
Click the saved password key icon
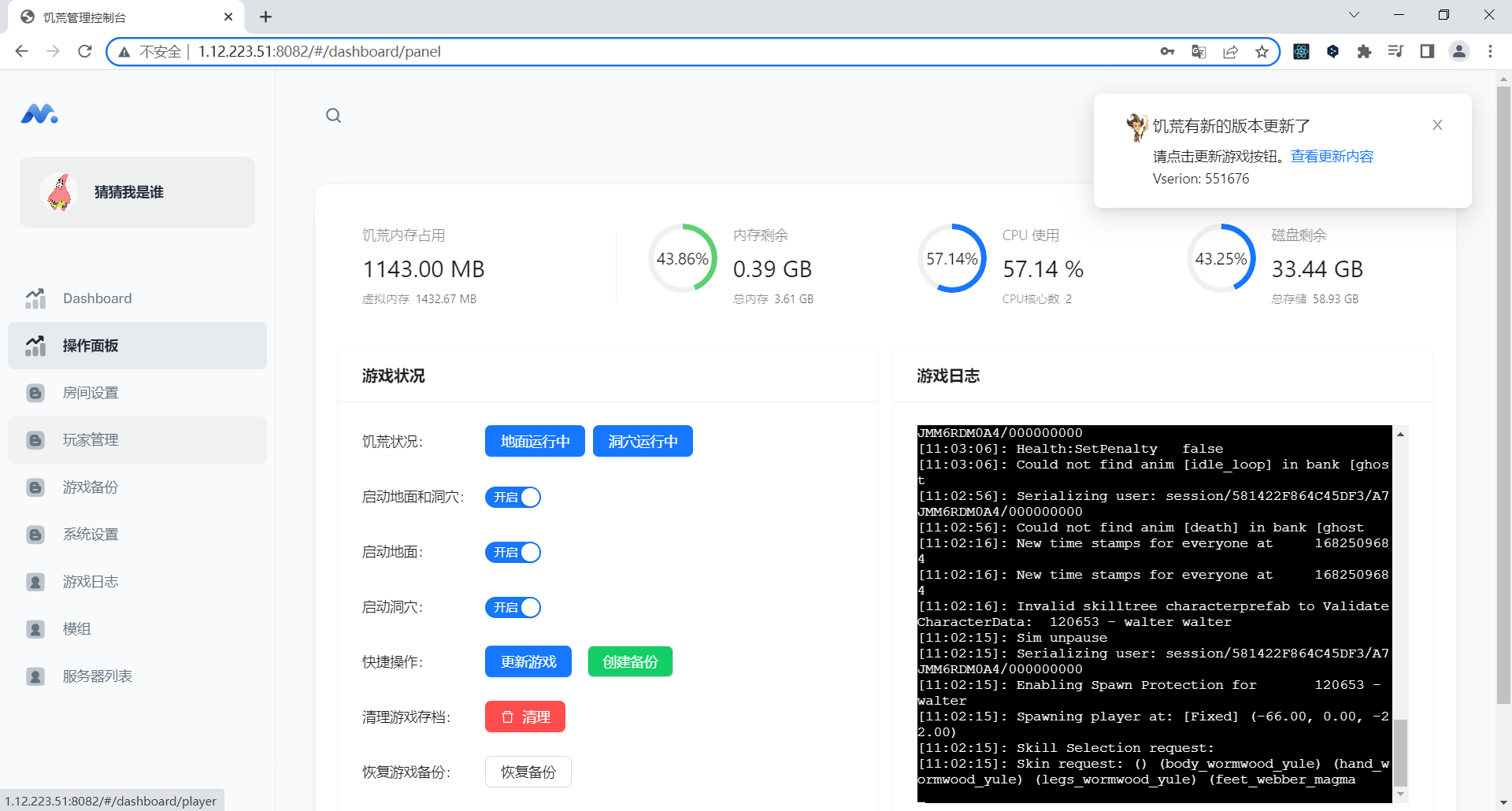pyautogui.click(x=1167, y=51)
